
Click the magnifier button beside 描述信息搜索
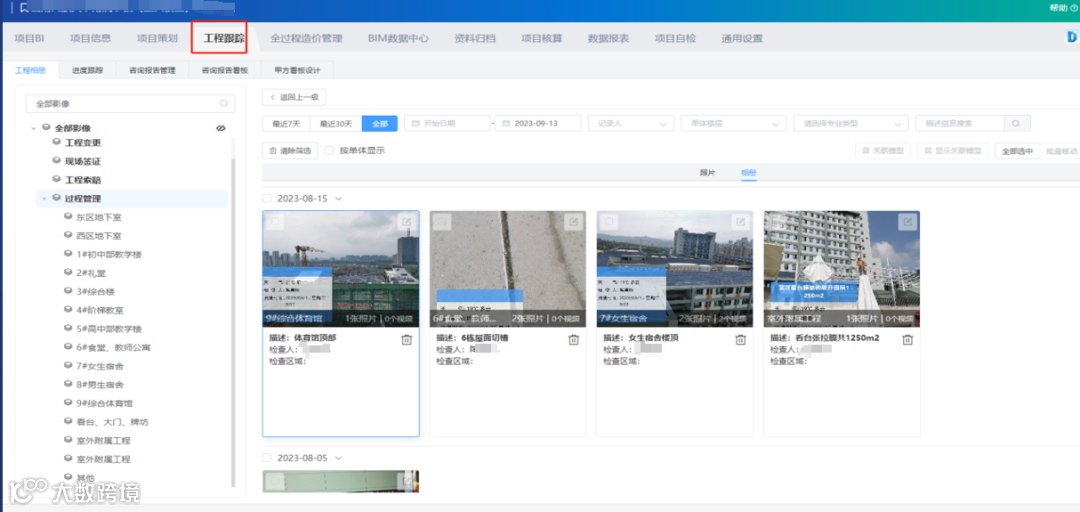1017,123
